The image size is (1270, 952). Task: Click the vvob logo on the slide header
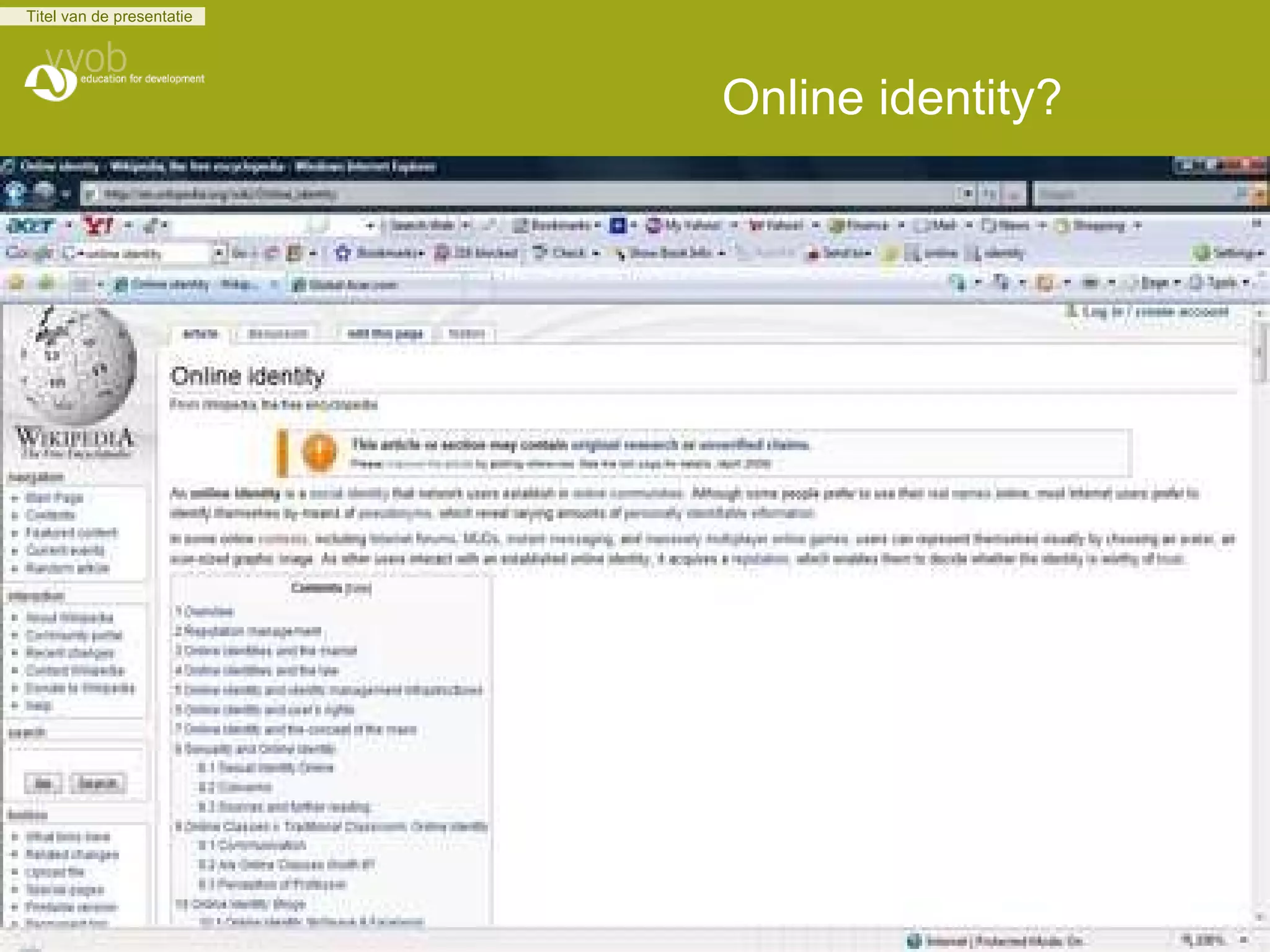tap(115, 73)
